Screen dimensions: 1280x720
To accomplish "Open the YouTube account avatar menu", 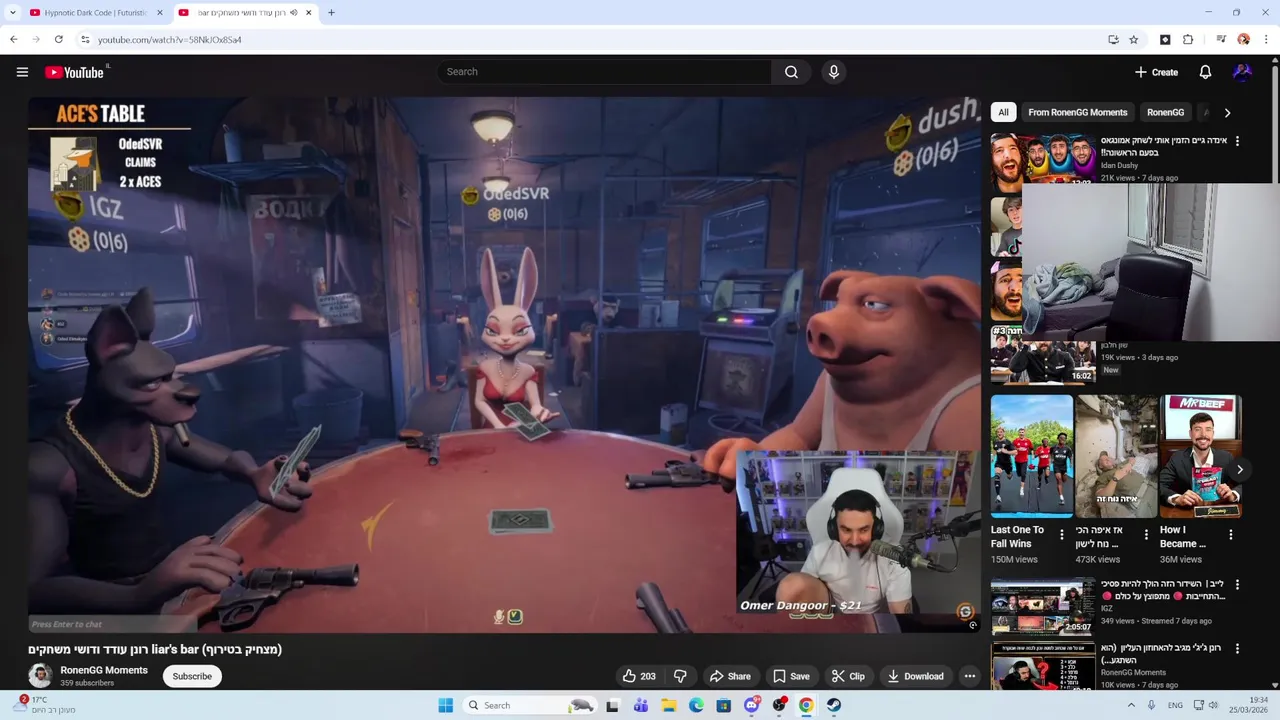I will [x=1242, y=72].
